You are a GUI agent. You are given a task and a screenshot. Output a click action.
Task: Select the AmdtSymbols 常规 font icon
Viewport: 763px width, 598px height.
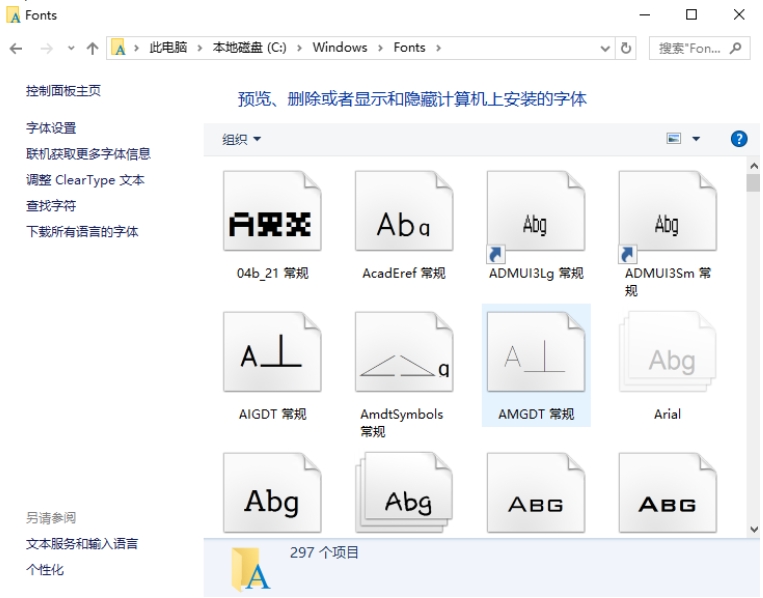(404, 352)
